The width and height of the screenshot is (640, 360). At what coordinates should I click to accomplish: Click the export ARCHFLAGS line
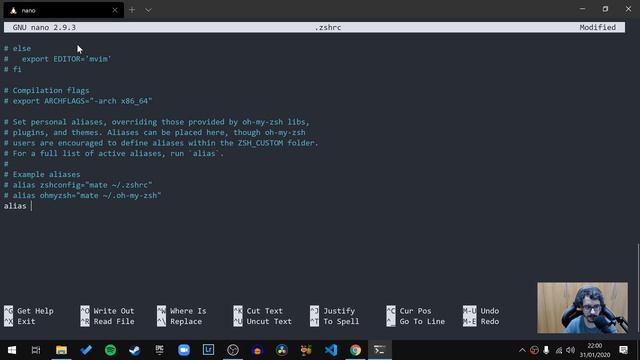point(78,101)
